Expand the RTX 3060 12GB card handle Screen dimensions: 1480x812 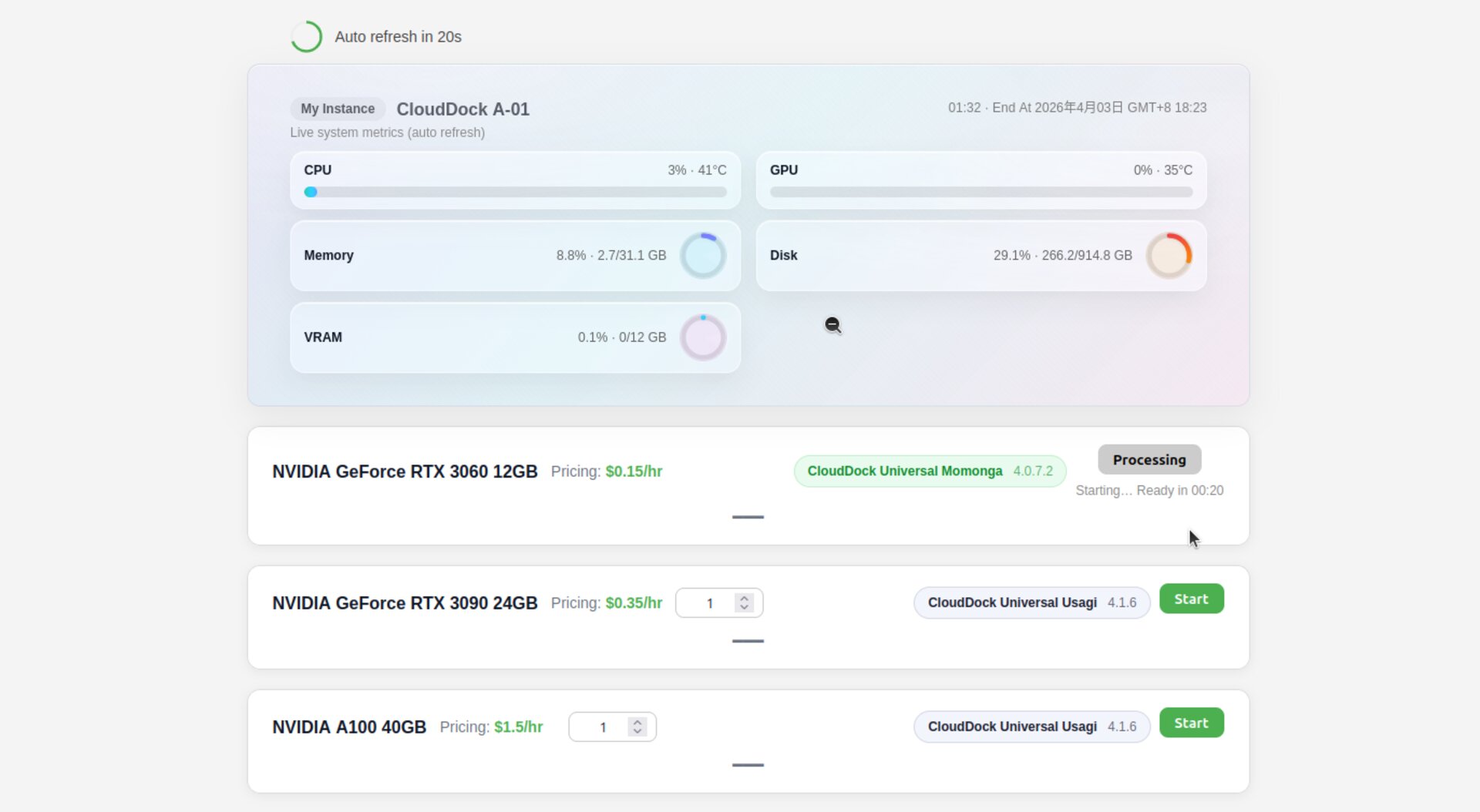[748, 517]
